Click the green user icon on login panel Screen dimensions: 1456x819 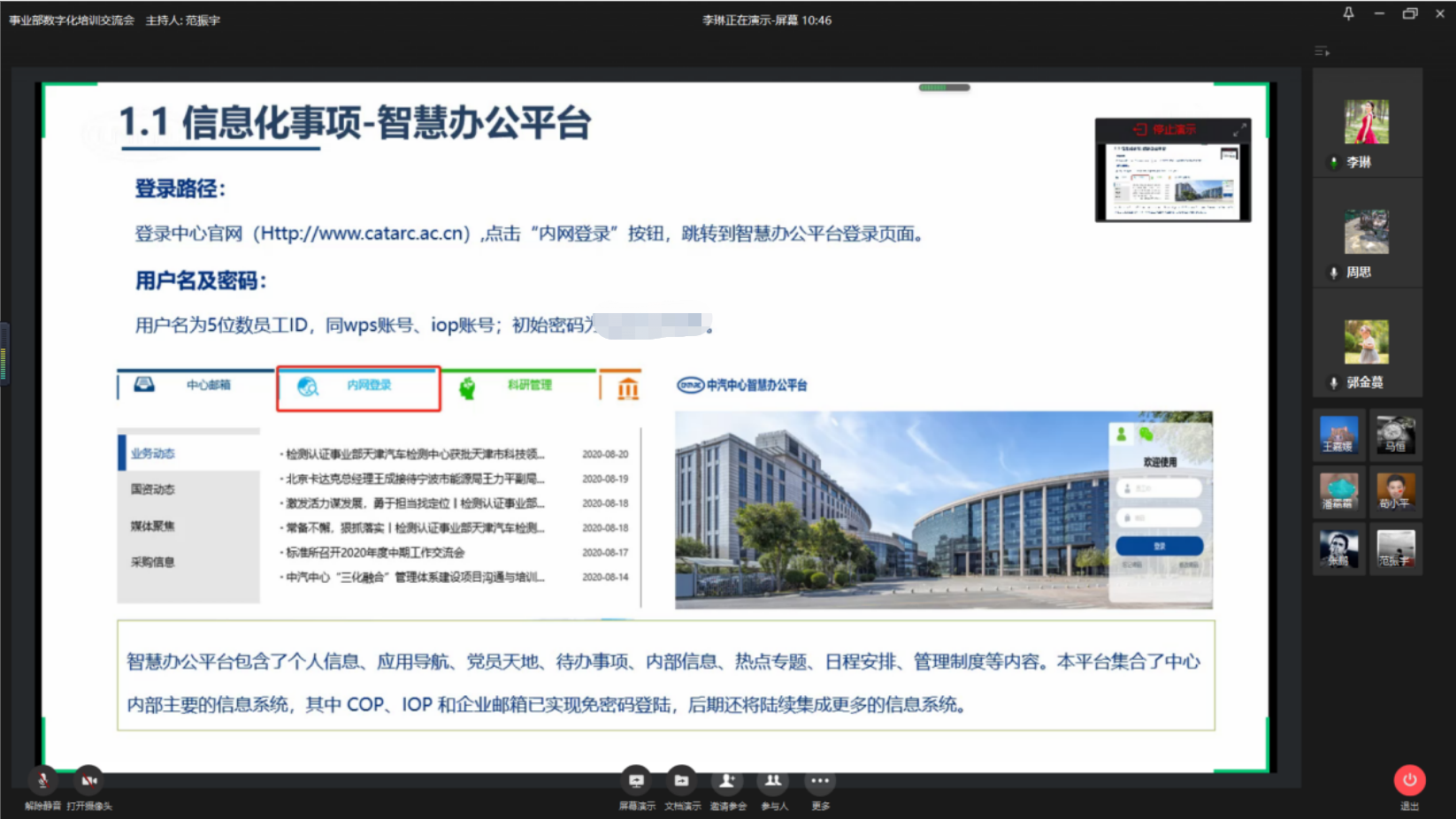pyautogui.click(x=1122, y=434)
